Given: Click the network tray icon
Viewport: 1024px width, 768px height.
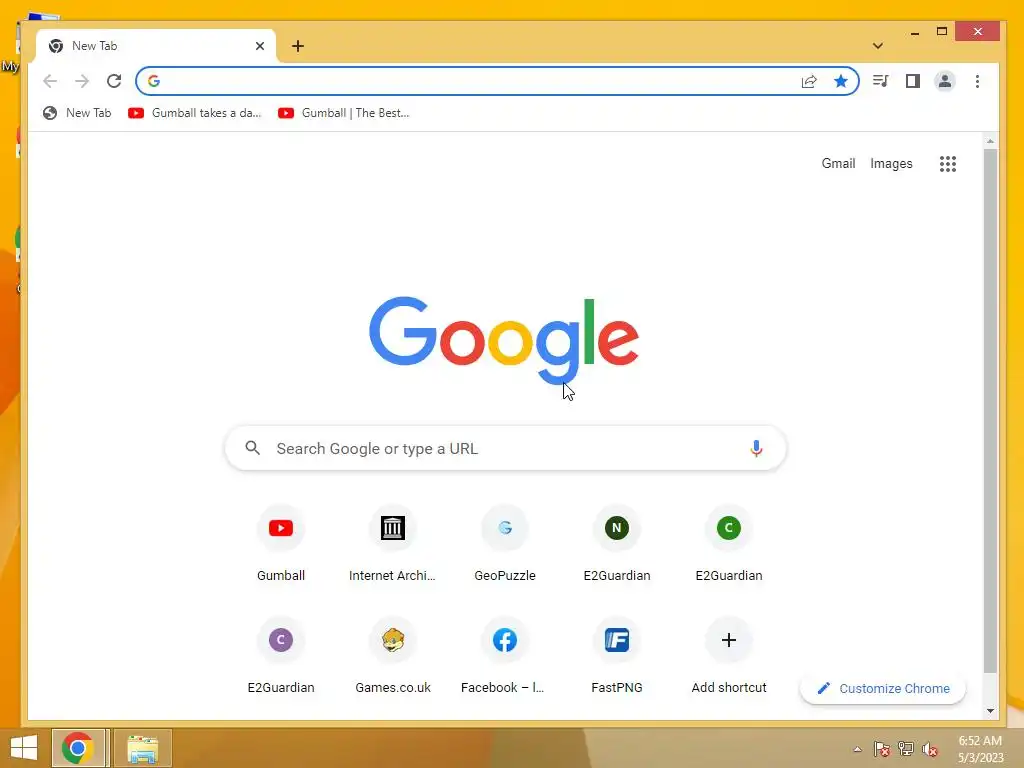Looking at the screenshot, I should [x=906, y=749].
